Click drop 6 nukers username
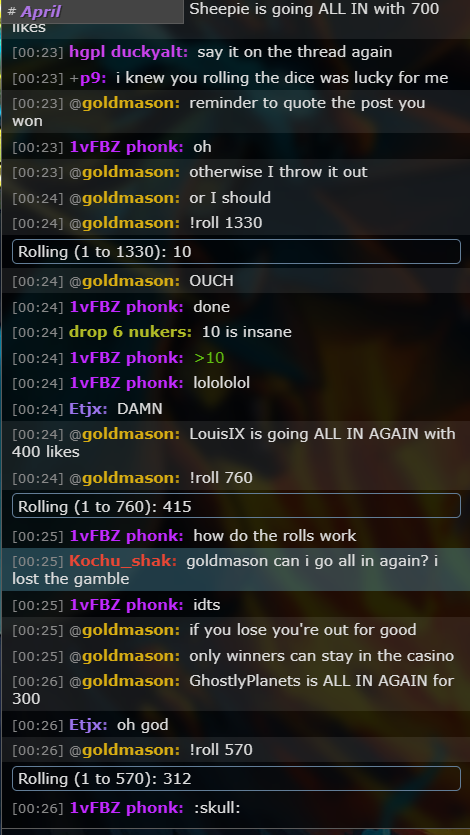 [x=130, y=332]
